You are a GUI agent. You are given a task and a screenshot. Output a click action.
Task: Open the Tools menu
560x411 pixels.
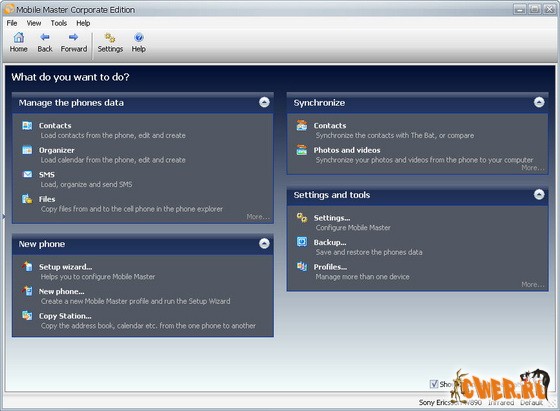click(59, 23)
